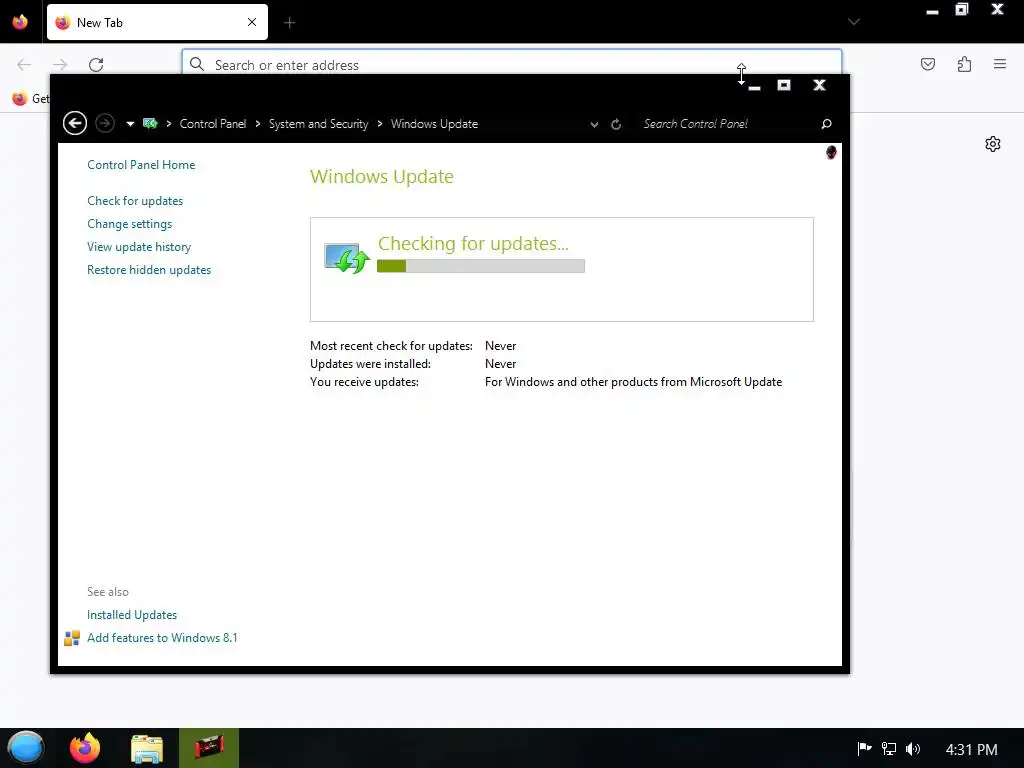Click 'Windows Update' page heading
This screenshot has height=768, width=1024.
(381, 176)
